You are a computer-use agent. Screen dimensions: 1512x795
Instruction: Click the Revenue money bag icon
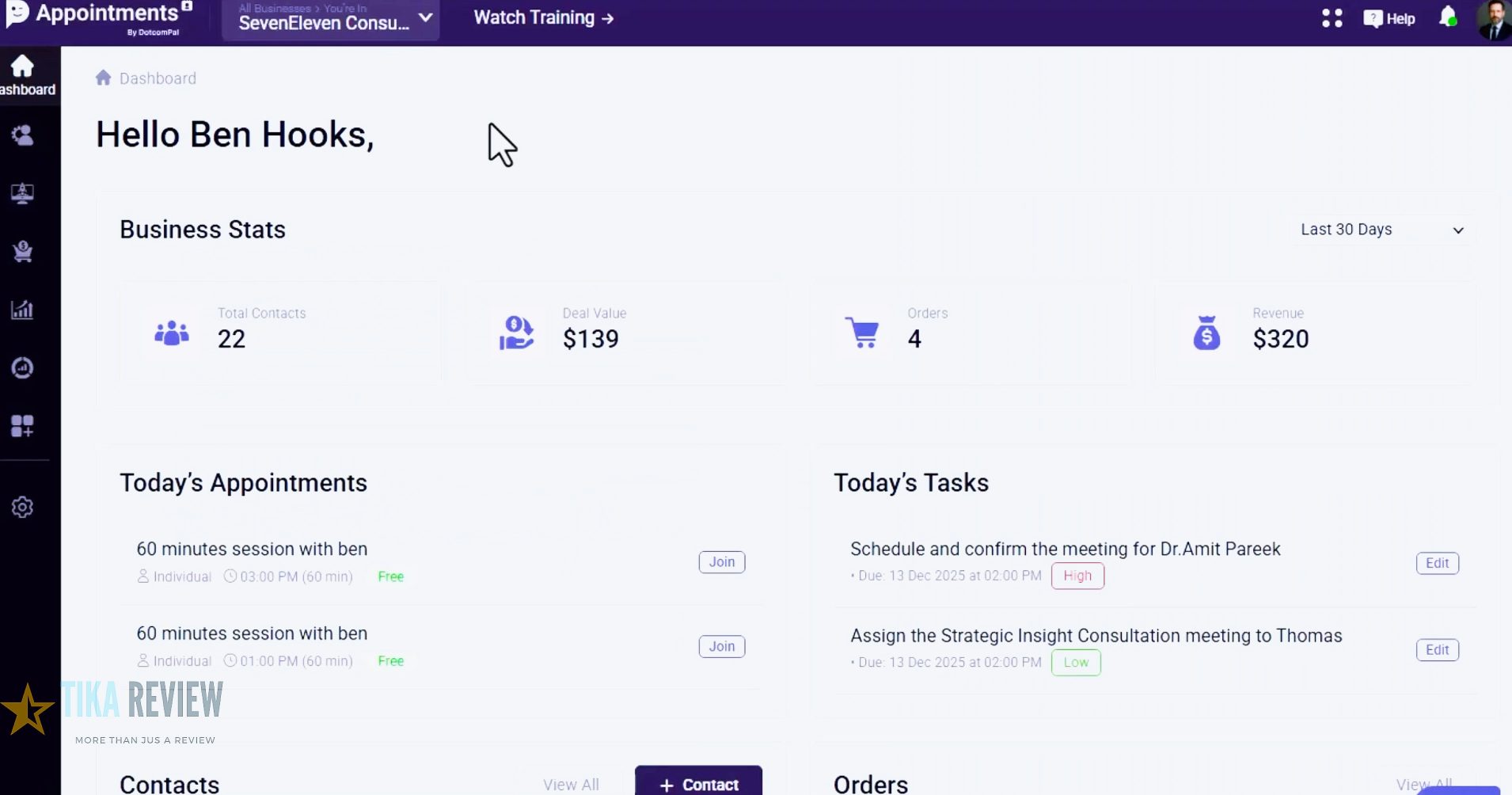point(1206,333)
